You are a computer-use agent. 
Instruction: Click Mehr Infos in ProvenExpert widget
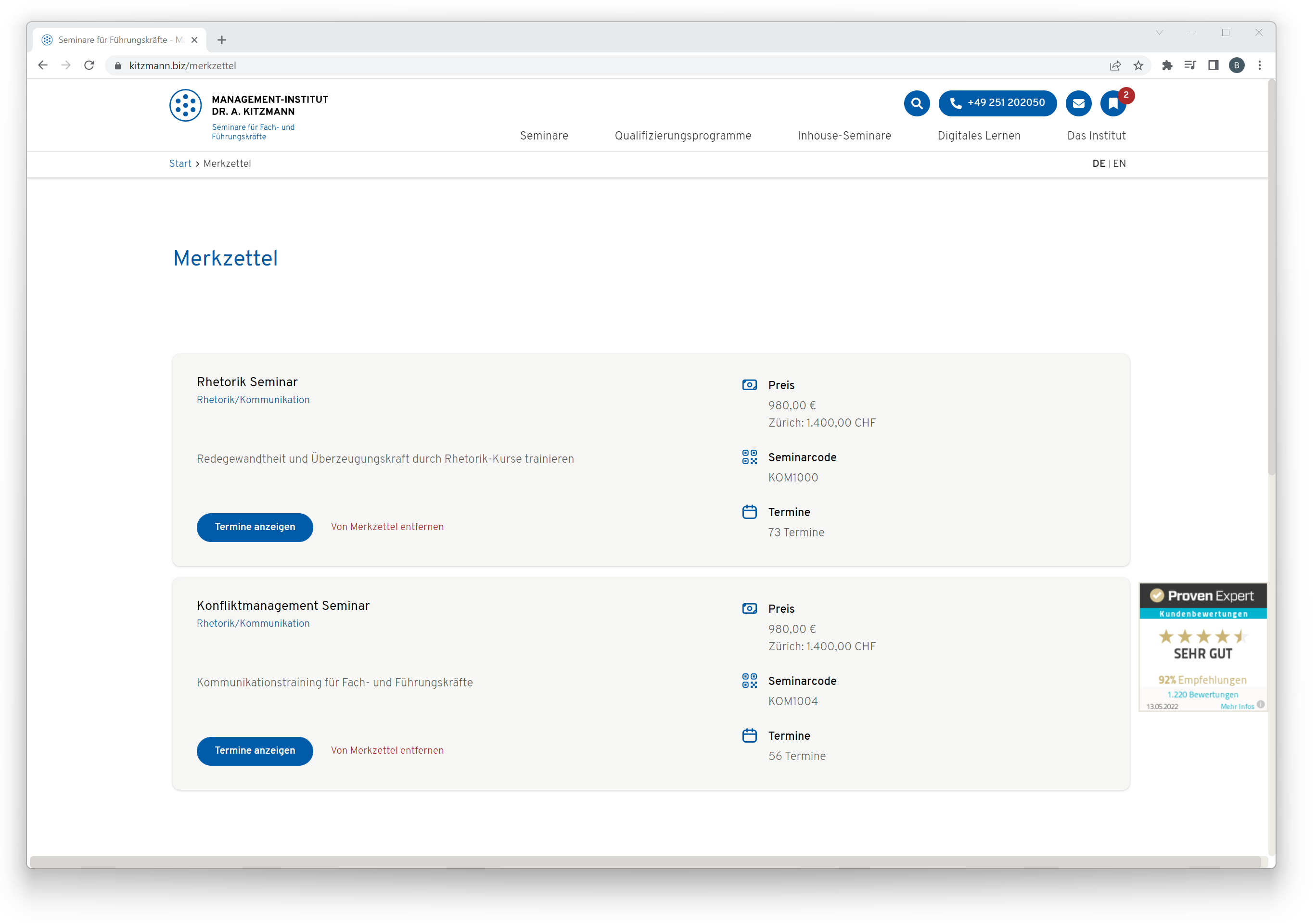(1237, 707)
